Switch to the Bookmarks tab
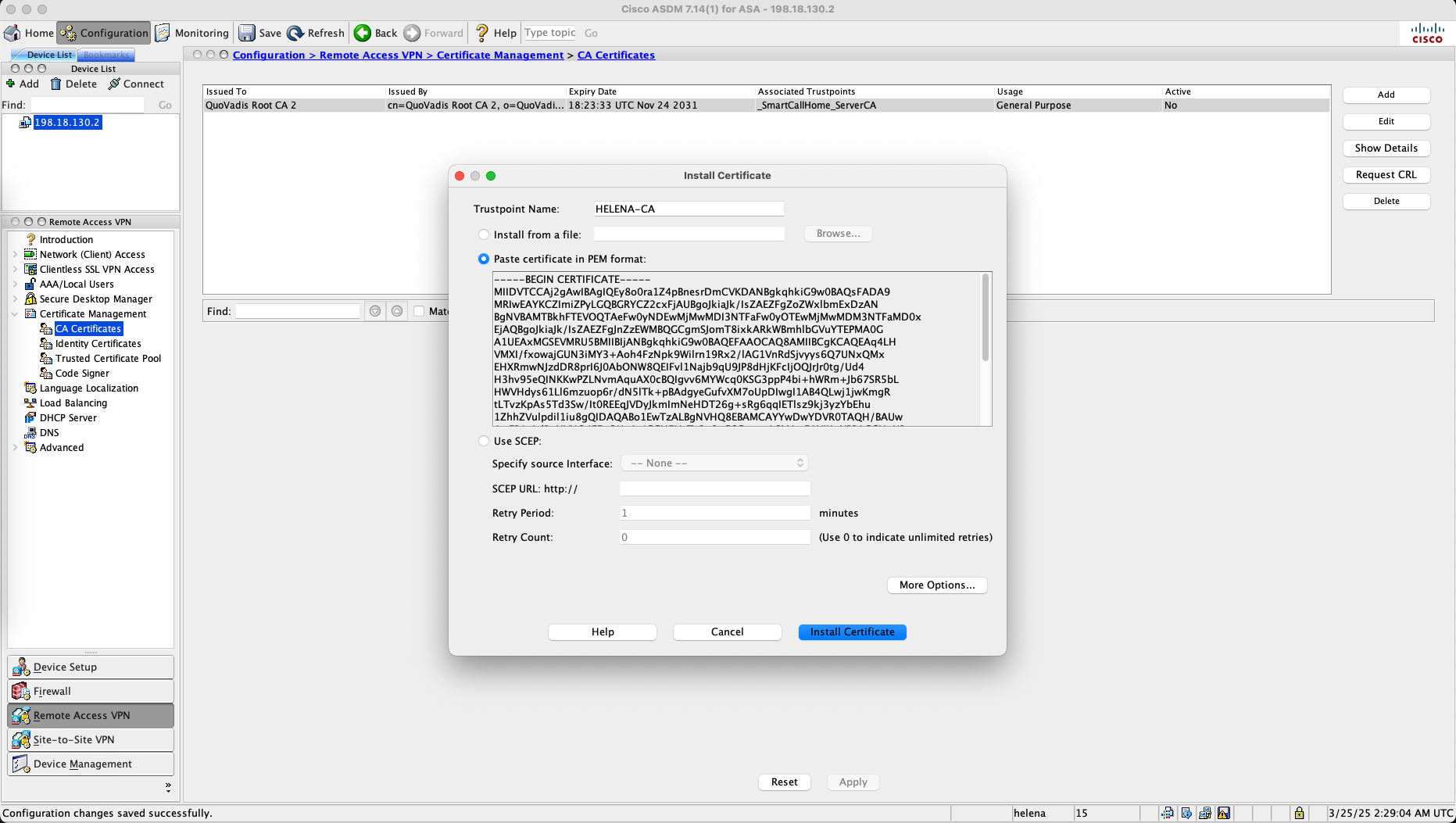This screenshot has height=823, width=1456. pyautogui.click(x=106, y=55)
